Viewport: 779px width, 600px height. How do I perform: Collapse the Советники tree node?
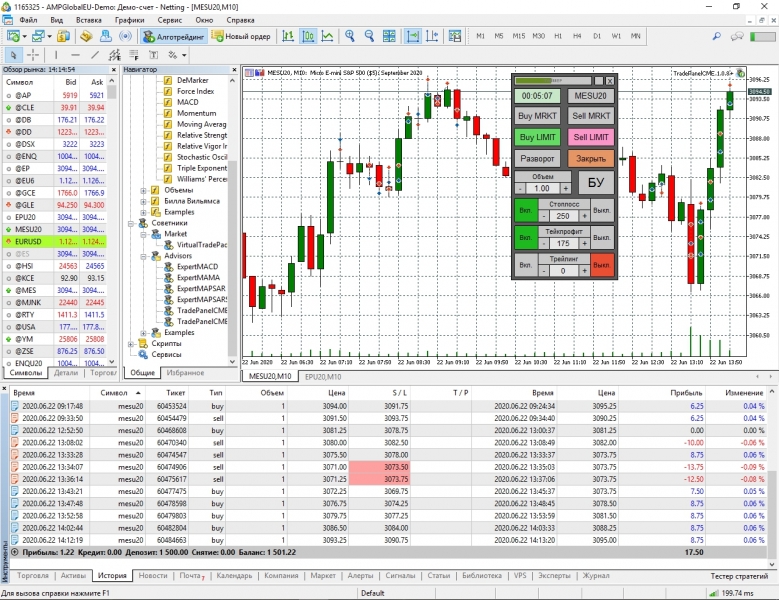(x=131, y=223)
